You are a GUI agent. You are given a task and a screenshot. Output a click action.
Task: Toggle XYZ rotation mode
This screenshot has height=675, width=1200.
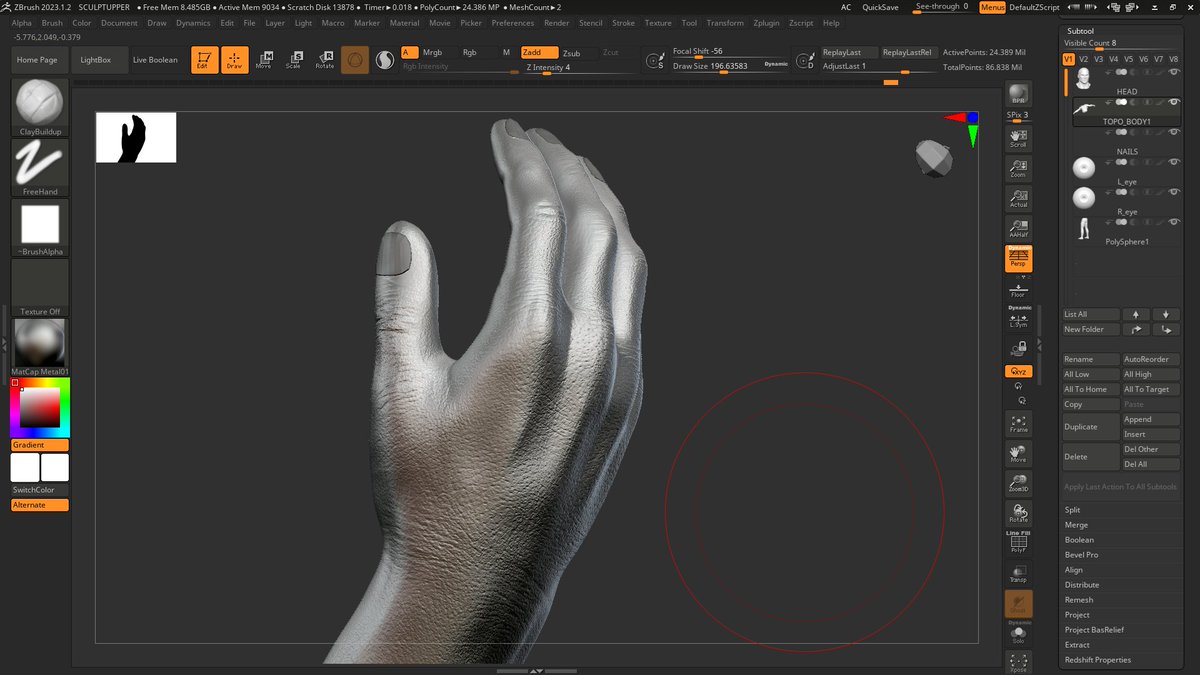coord(1018,371)
